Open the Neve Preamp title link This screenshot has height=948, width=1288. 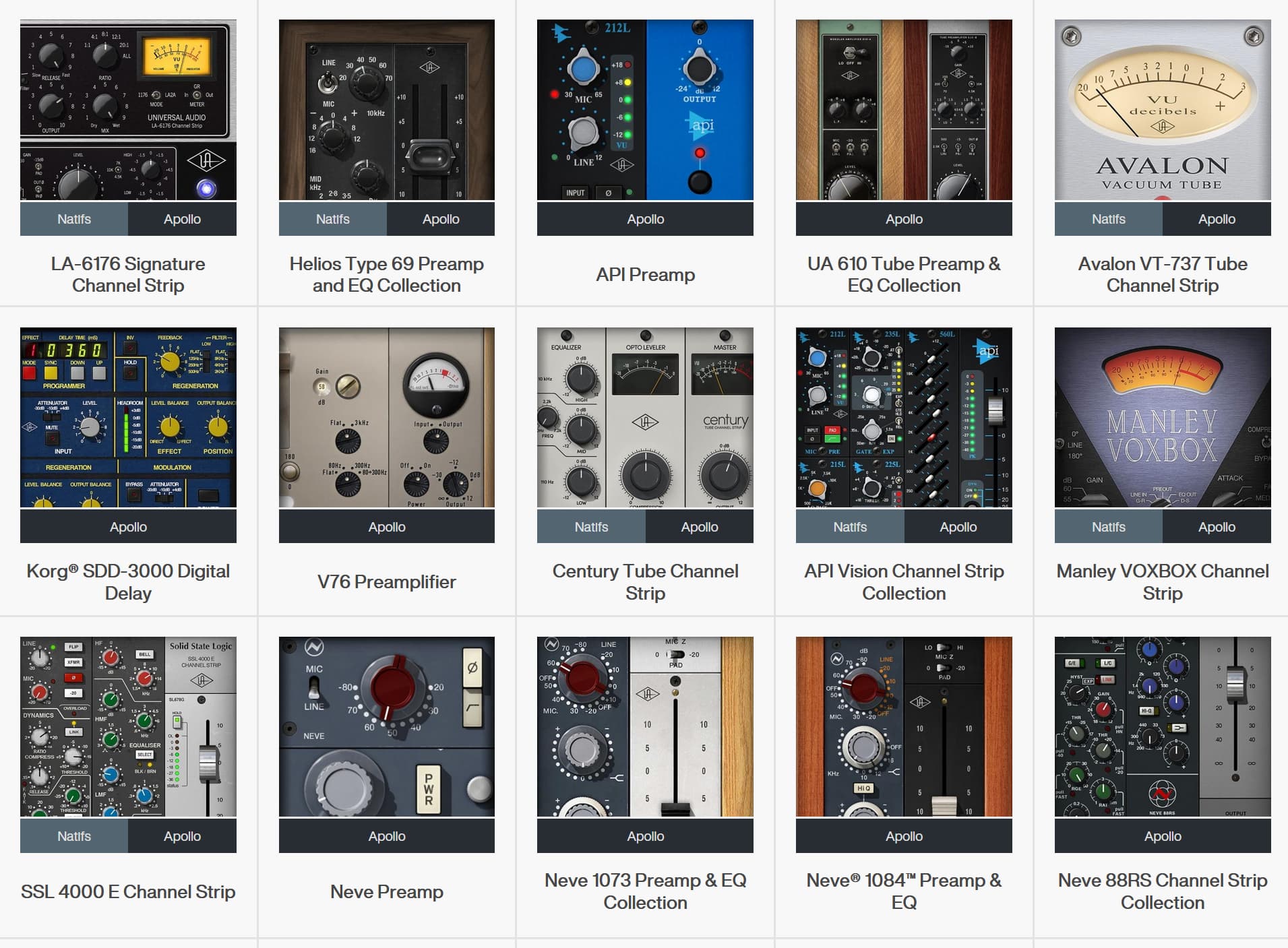coord(387,891)
